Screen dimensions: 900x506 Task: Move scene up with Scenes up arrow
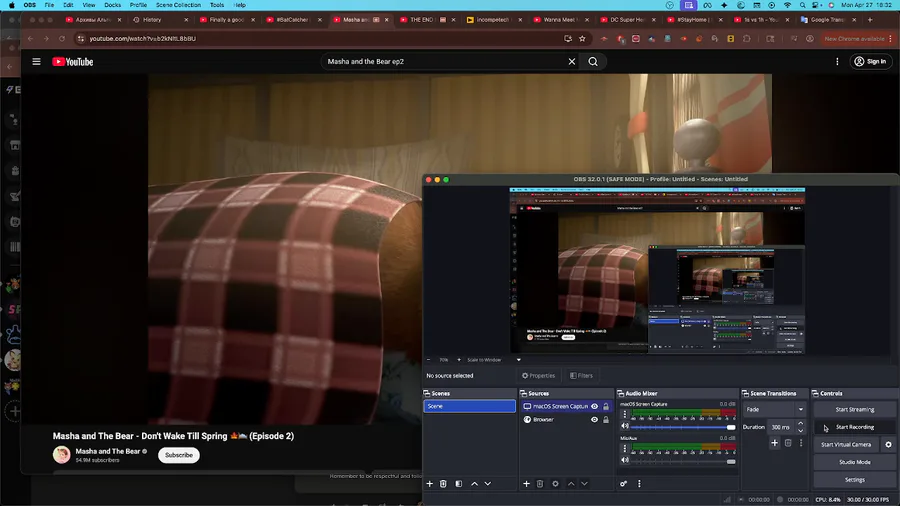(x=474, y=484)
